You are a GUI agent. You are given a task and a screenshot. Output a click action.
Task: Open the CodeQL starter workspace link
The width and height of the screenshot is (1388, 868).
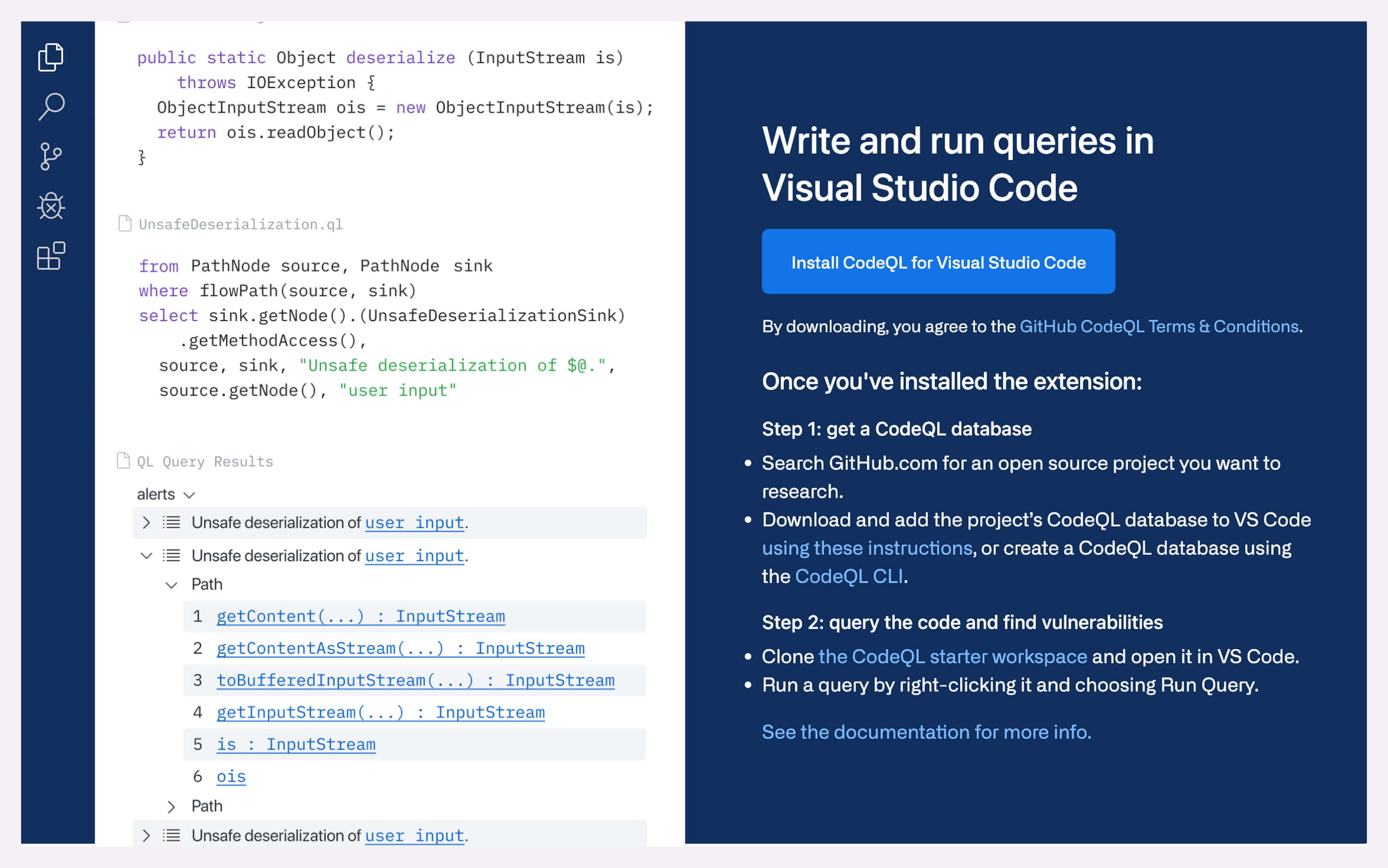click(x=953, y=656)
